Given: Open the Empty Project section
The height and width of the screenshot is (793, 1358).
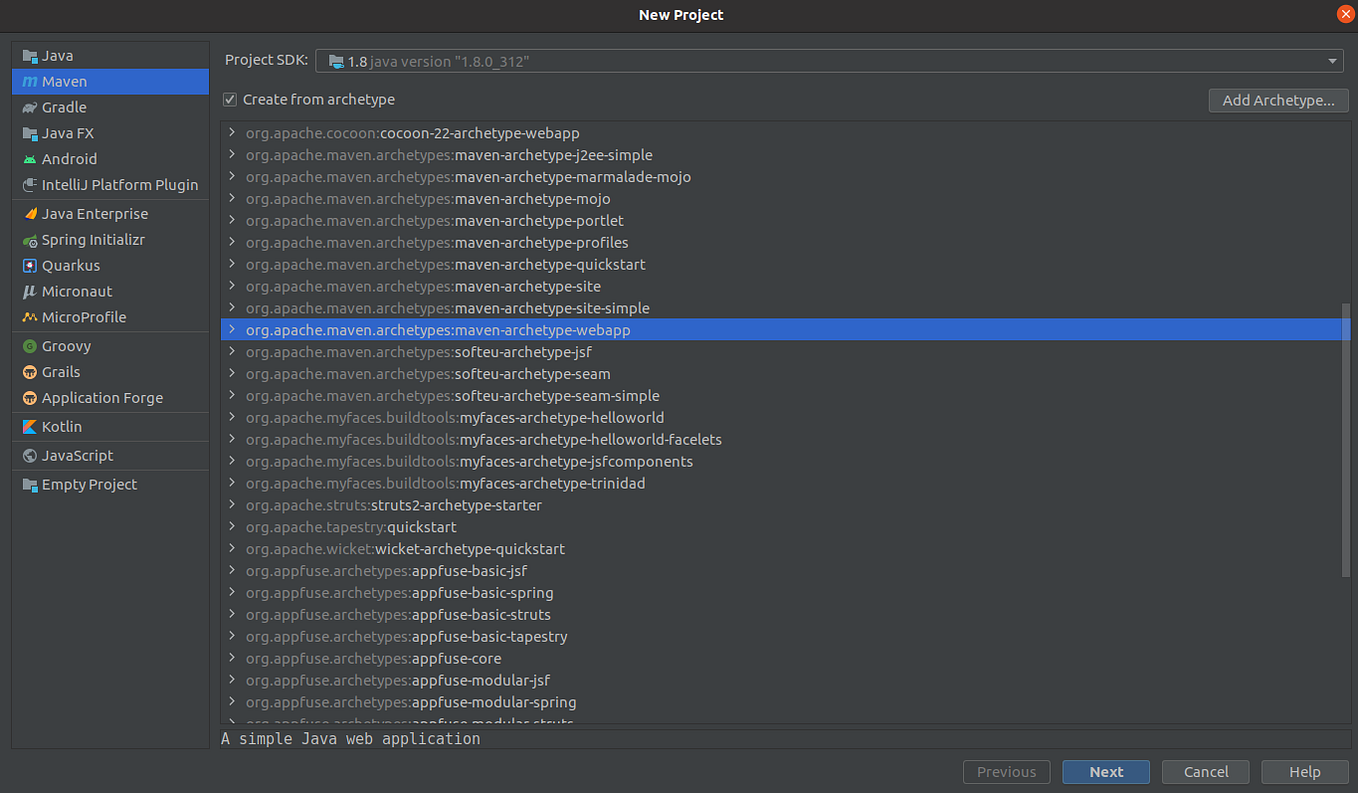Looking at the screenshot, I should coord(88,484).
